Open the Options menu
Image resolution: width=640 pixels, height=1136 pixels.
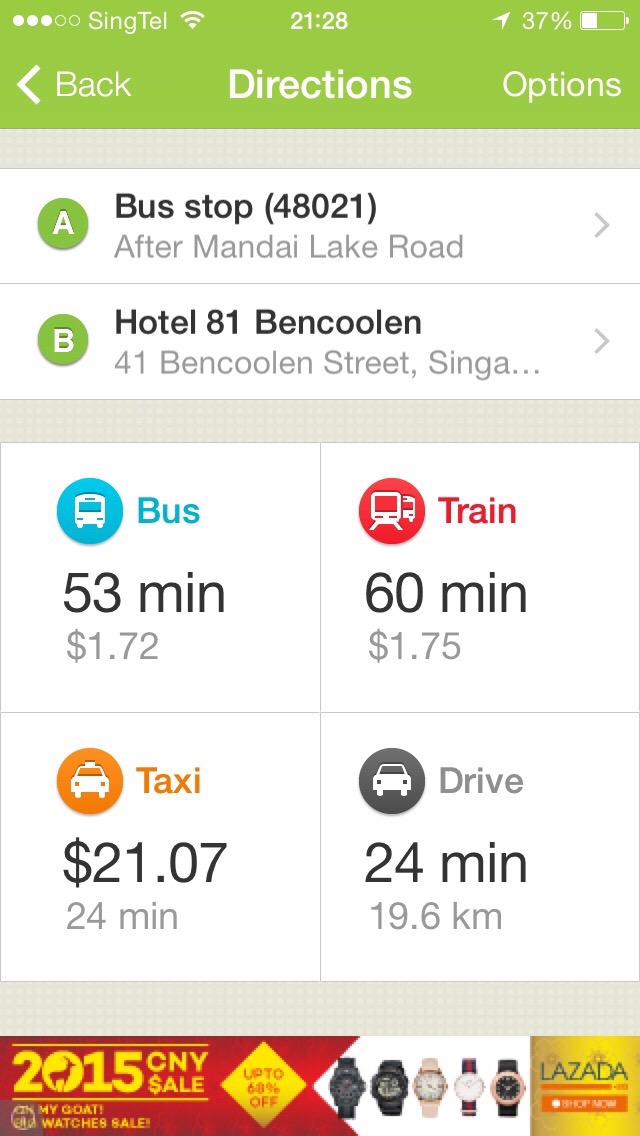click(561, 85)
